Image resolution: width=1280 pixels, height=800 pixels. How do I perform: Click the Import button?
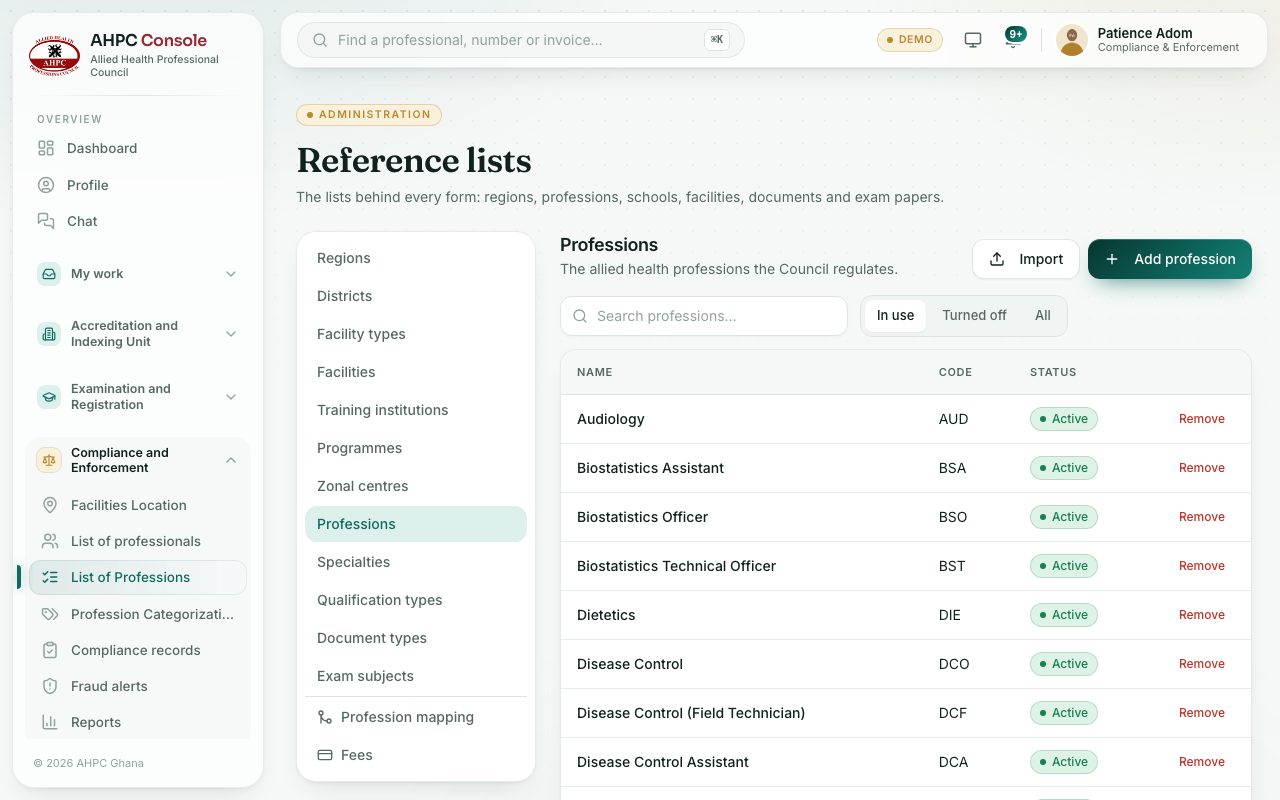(1026, 259)
